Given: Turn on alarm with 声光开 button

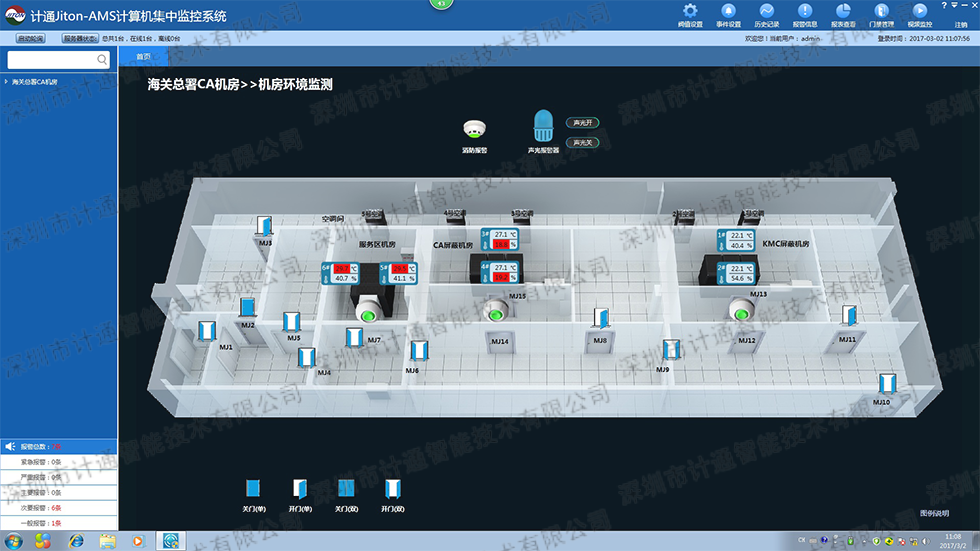Looking at the screenshot, I should (x=583, y=123).
